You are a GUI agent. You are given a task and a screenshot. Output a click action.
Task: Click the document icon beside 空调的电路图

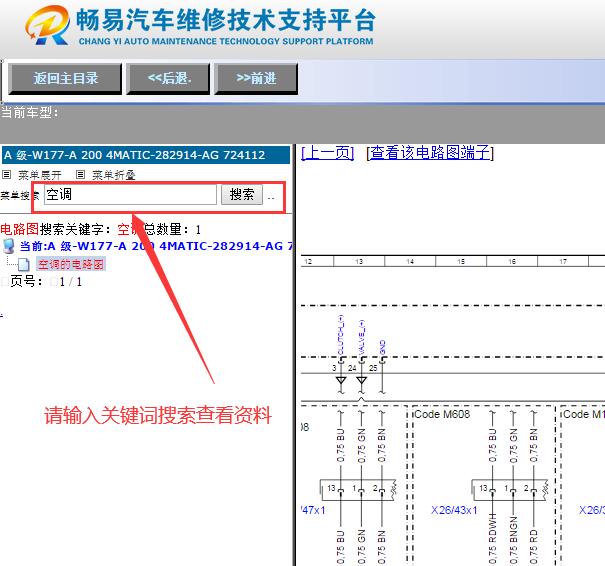(x=24, y=265)
